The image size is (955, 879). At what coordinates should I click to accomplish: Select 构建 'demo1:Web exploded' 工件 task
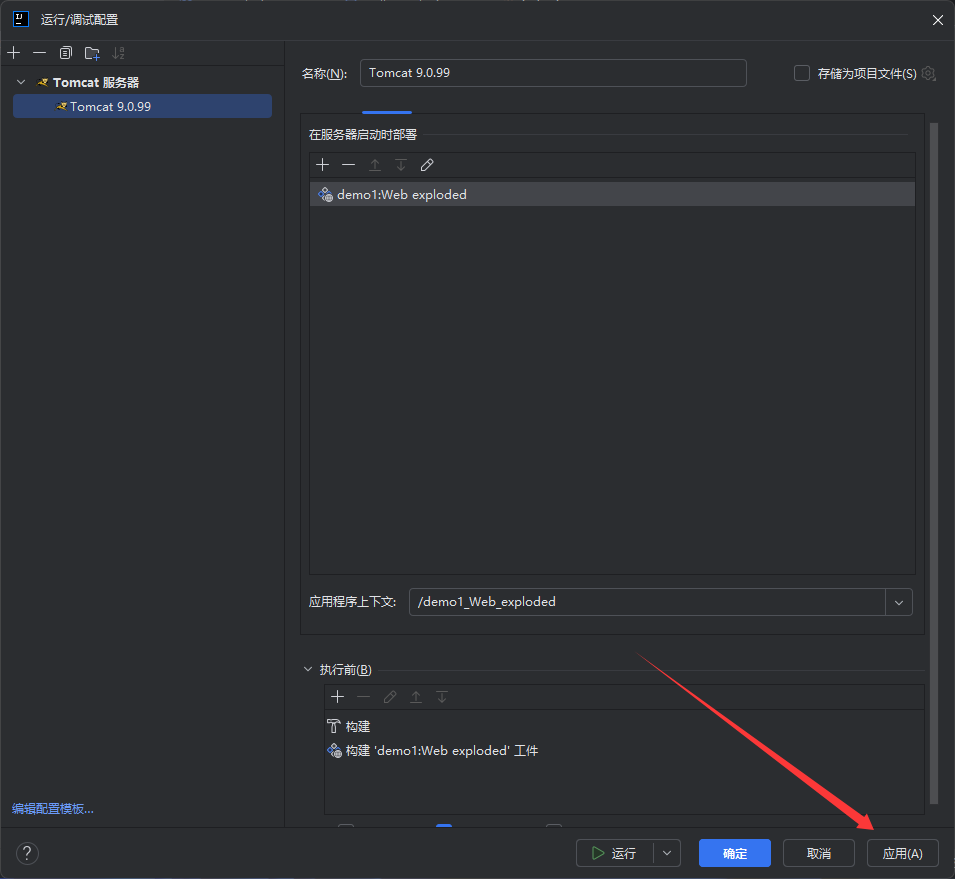(624, 751)
